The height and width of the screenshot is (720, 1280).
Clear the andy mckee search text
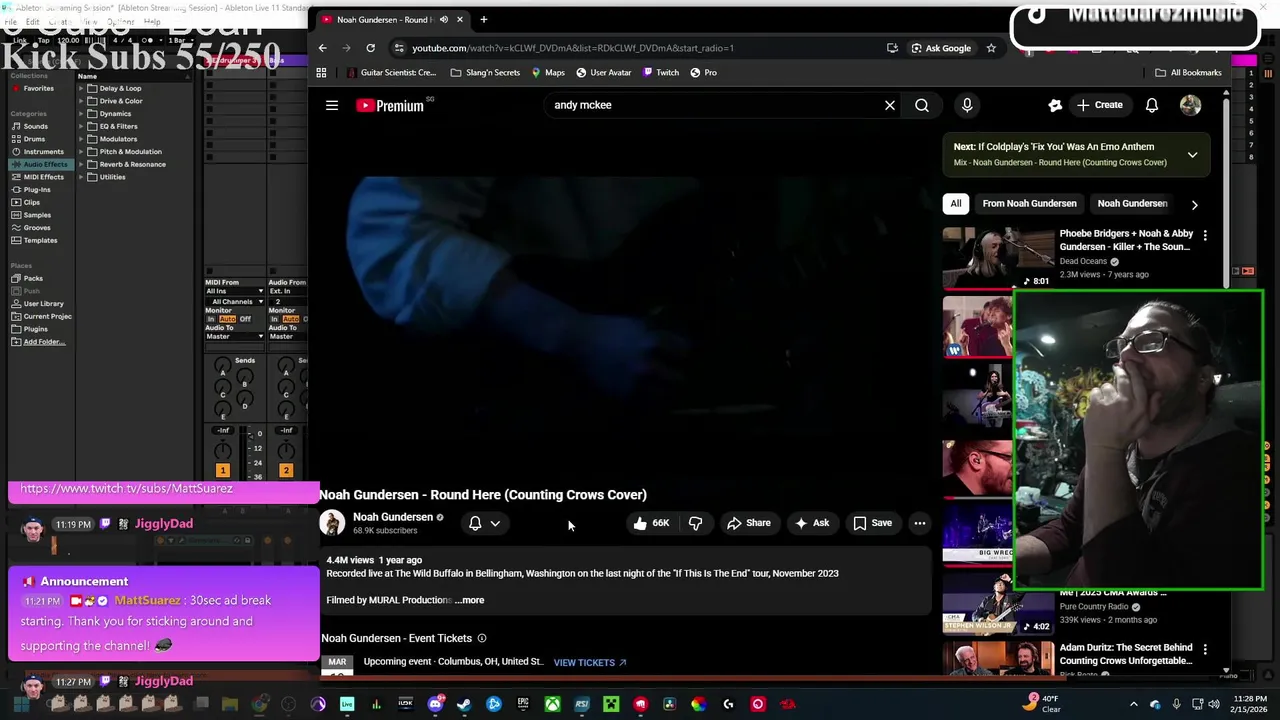tap(889, 105)
